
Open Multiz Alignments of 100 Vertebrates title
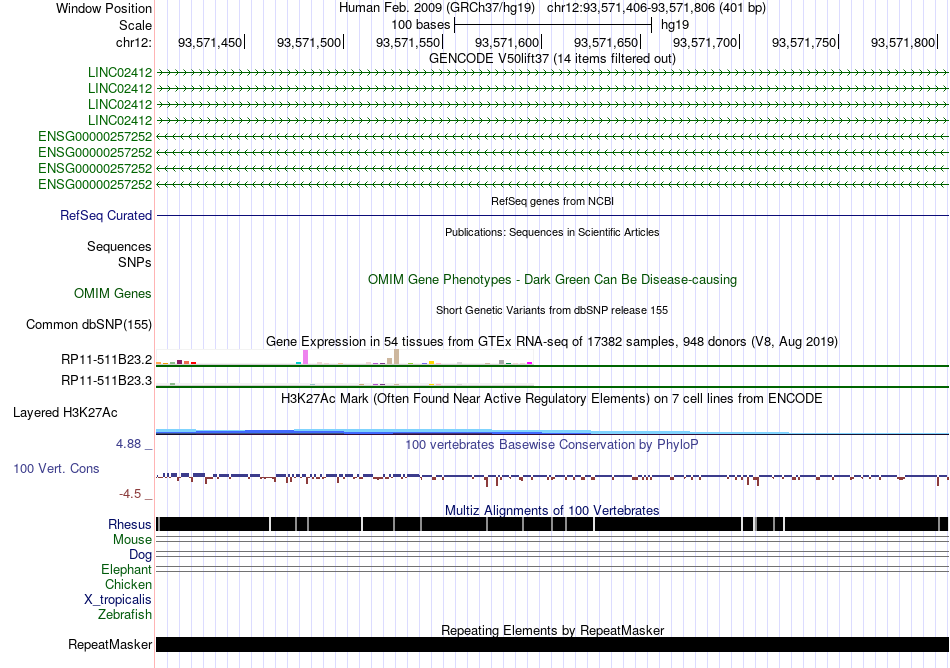click(x=552, y=511)
